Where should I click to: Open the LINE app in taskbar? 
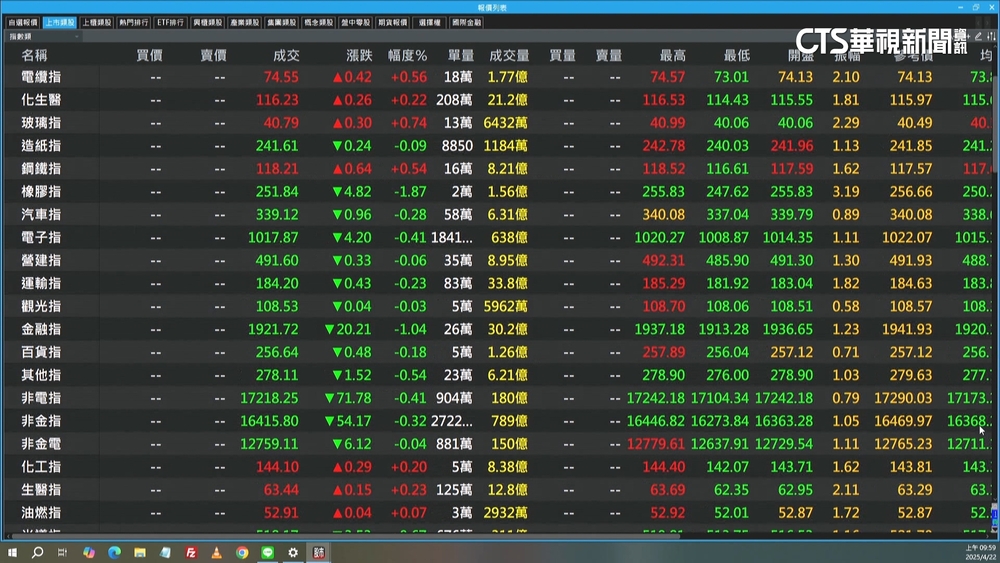(268, 552)
